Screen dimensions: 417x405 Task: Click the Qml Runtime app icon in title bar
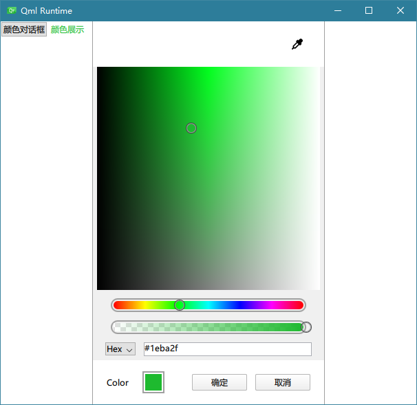(12, 10)
